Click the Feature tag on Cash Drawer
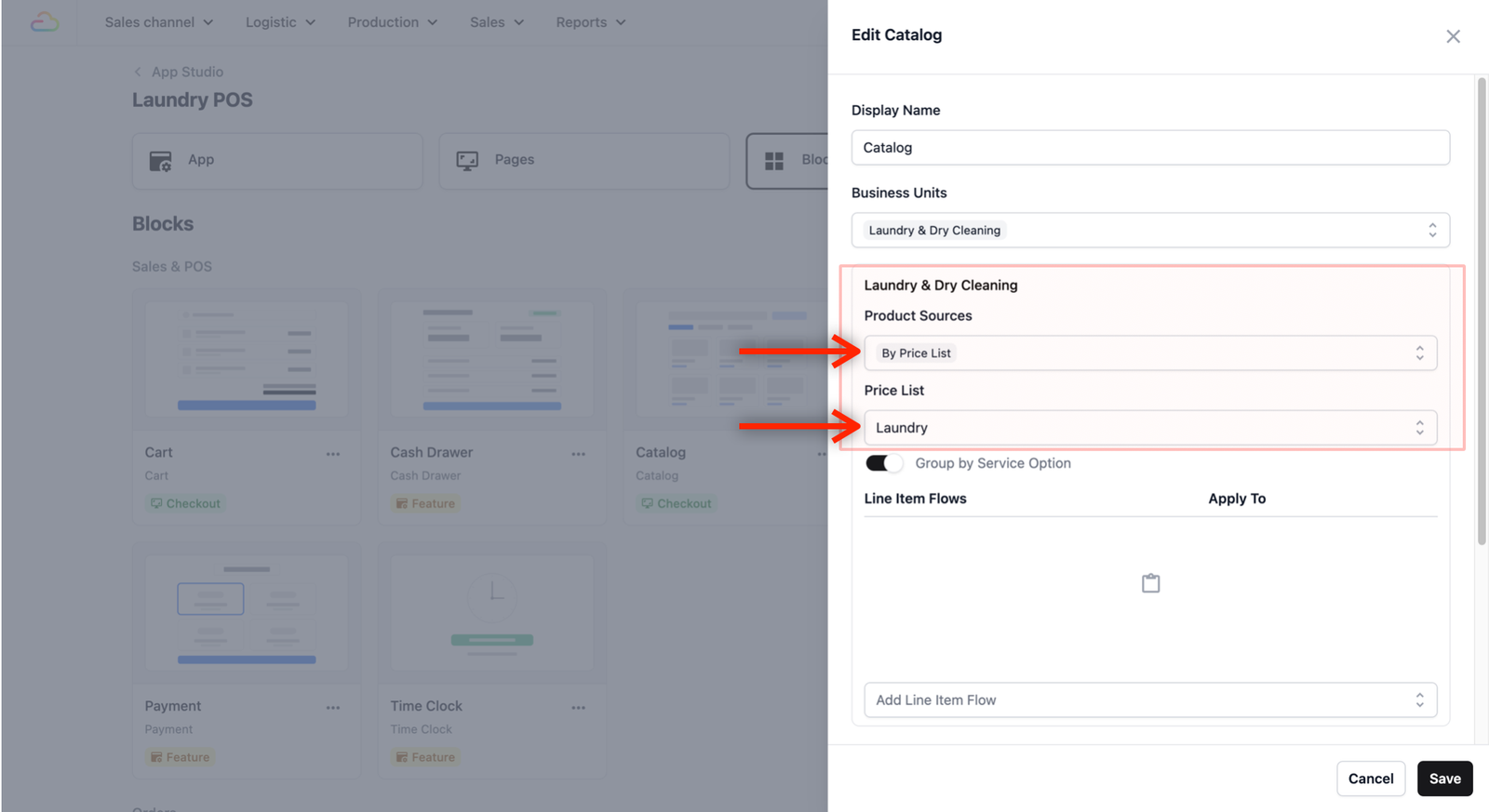Image resolution: width=1489 pixels, height=812 pixels. click(x=425, y=503)
